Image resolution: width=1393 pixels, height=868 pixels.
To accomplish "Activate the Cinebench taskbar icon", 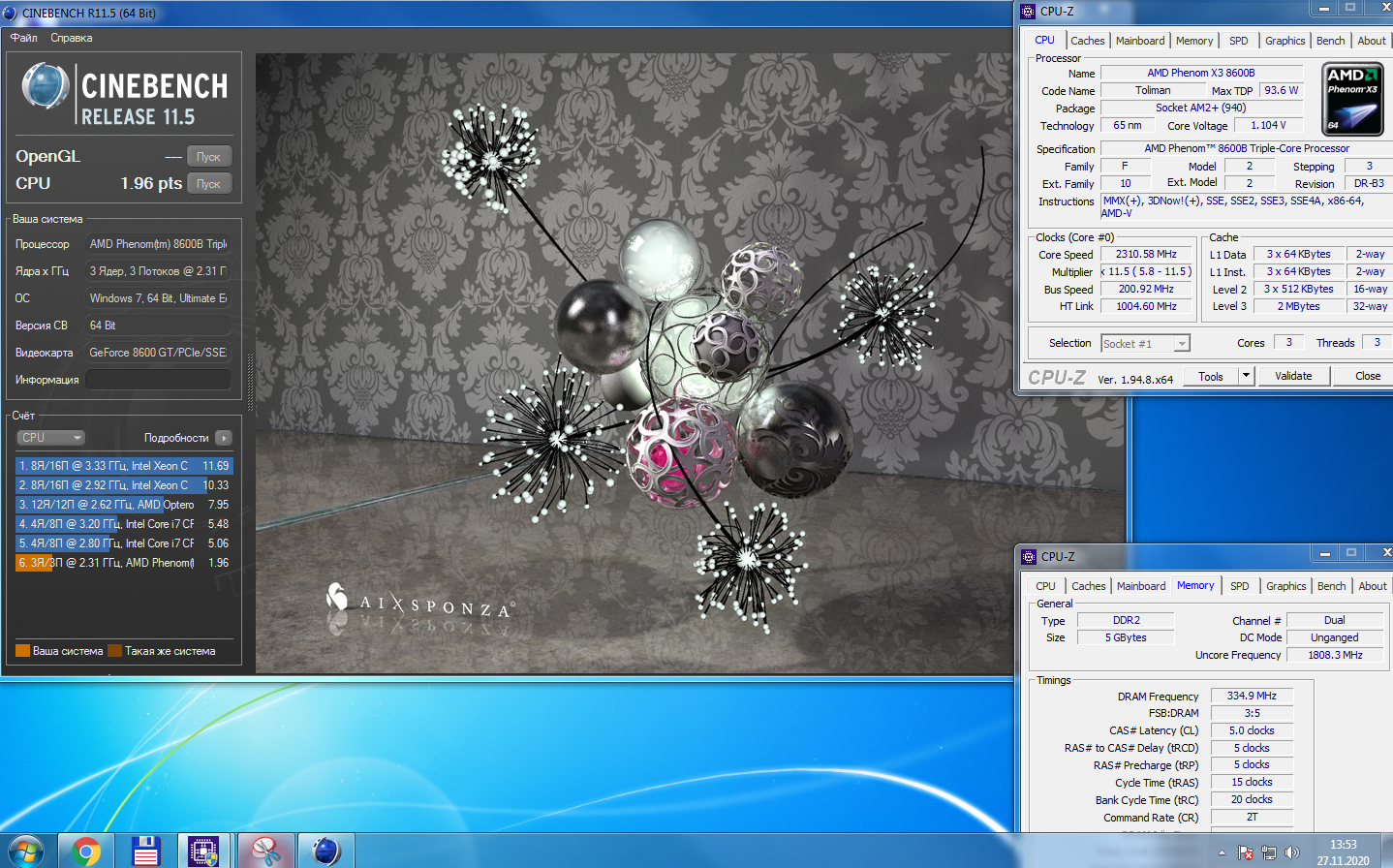I will (326, 852).
